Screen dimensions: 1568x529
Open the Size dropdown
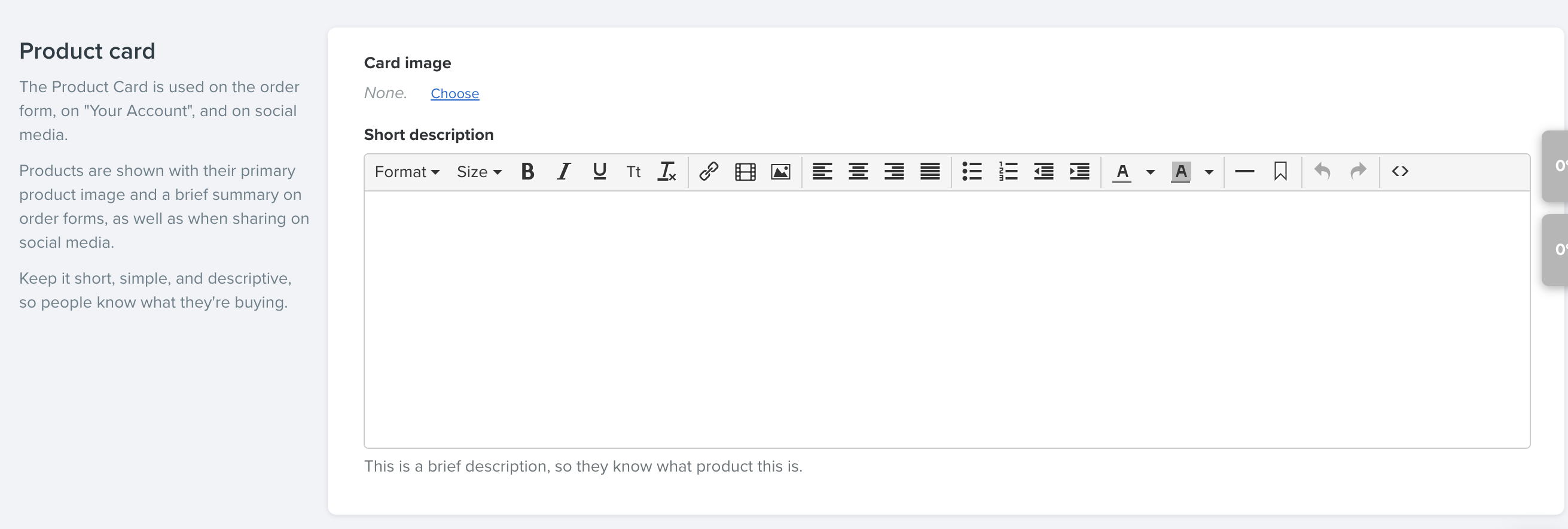pyautogui.click(x=479, y=172)
